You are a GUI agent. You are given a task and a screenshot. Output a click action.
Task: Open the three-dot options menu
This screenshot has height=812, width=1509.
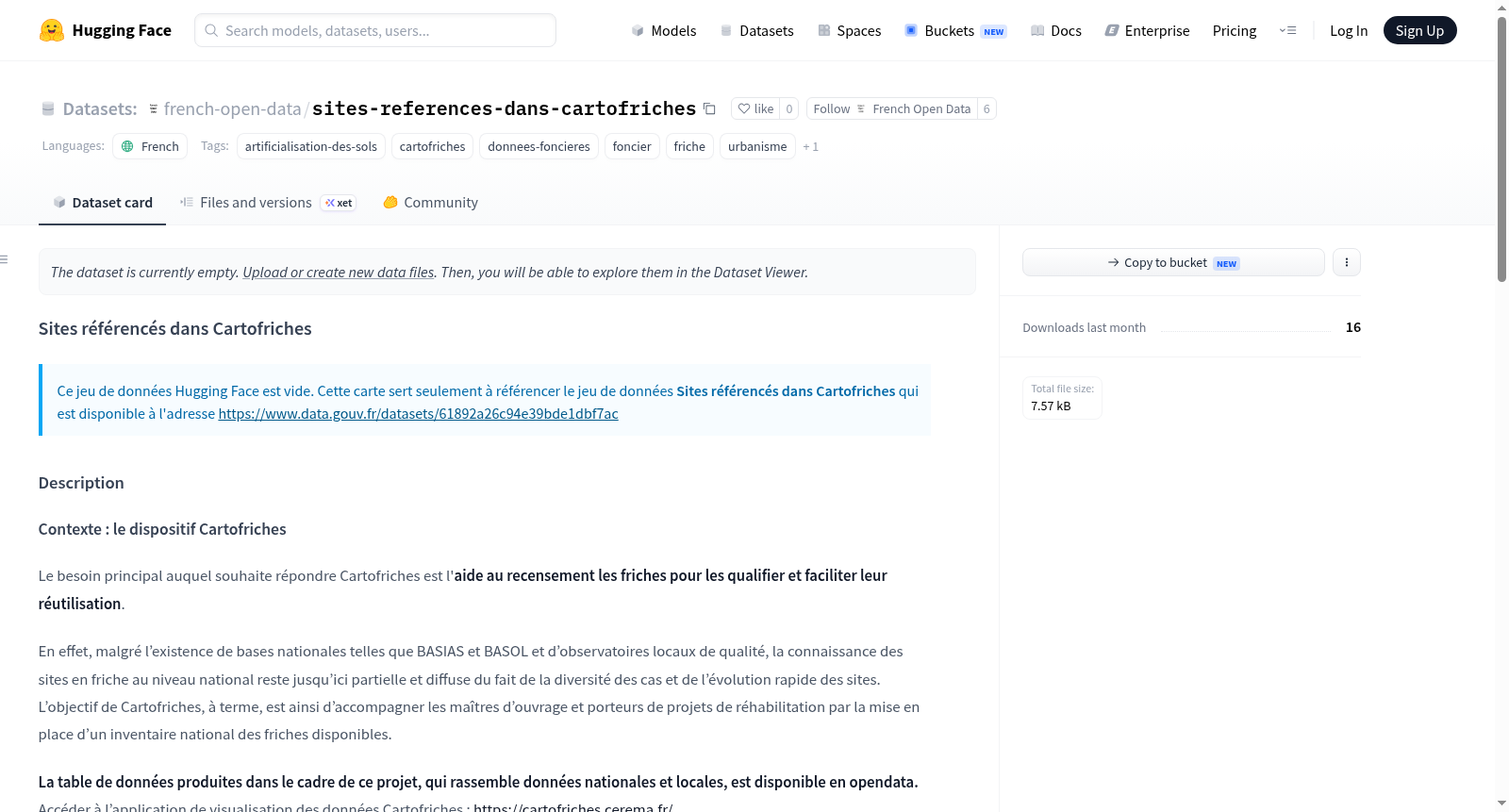tap(1347, 262)
